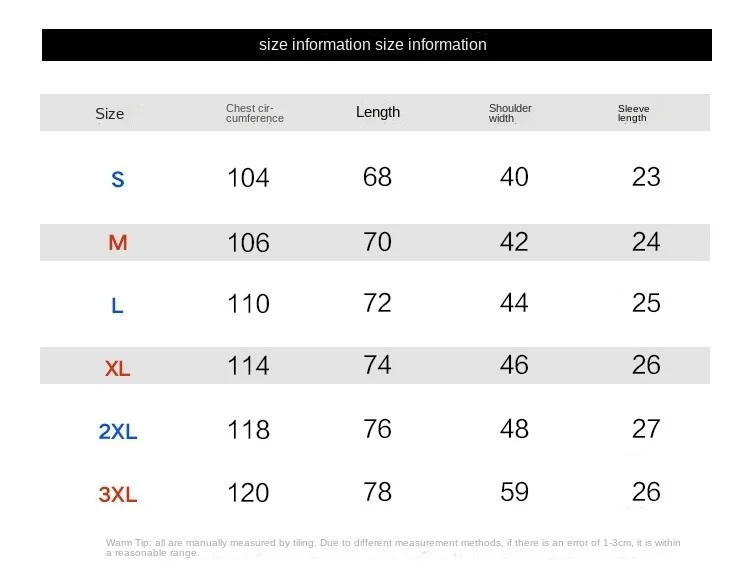Click length value 78 in 3XL row

pyautogui.click(x=377, y=491)
